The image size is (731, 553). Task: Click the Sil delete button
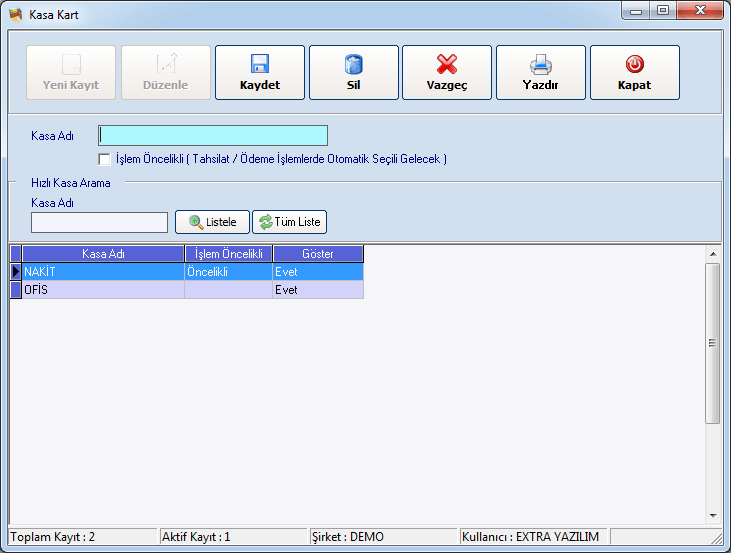tap(354, 72)
